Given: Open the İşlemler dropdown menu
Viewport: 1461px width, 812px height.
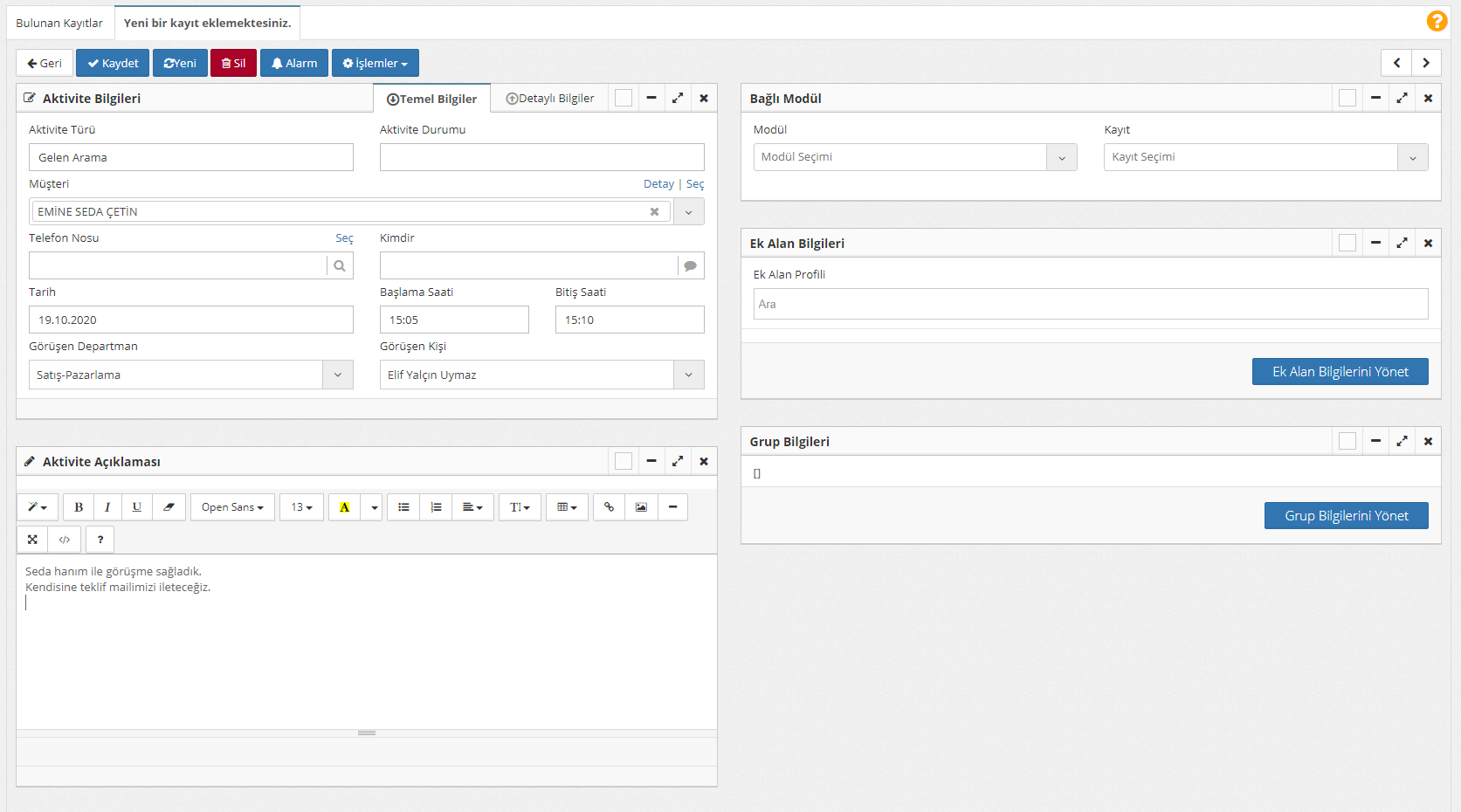Looking at the screenshot, I should tap(376, 64).
